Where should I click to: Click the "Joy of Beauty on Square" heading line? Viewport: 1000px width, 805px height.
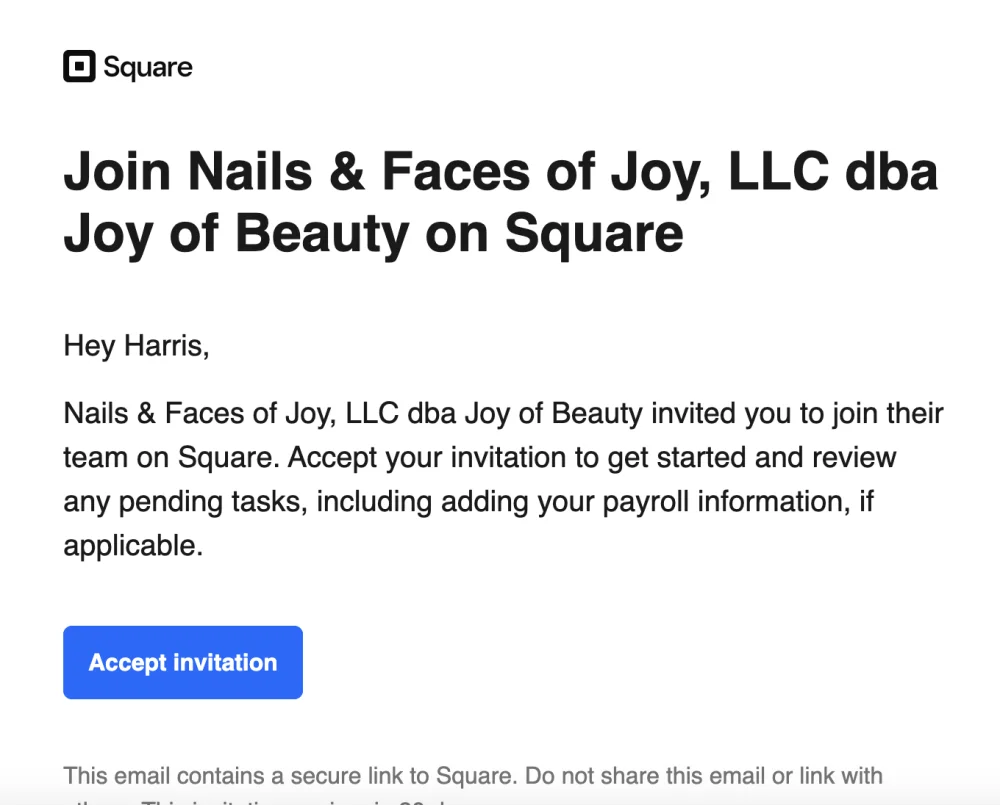(373, 232)
